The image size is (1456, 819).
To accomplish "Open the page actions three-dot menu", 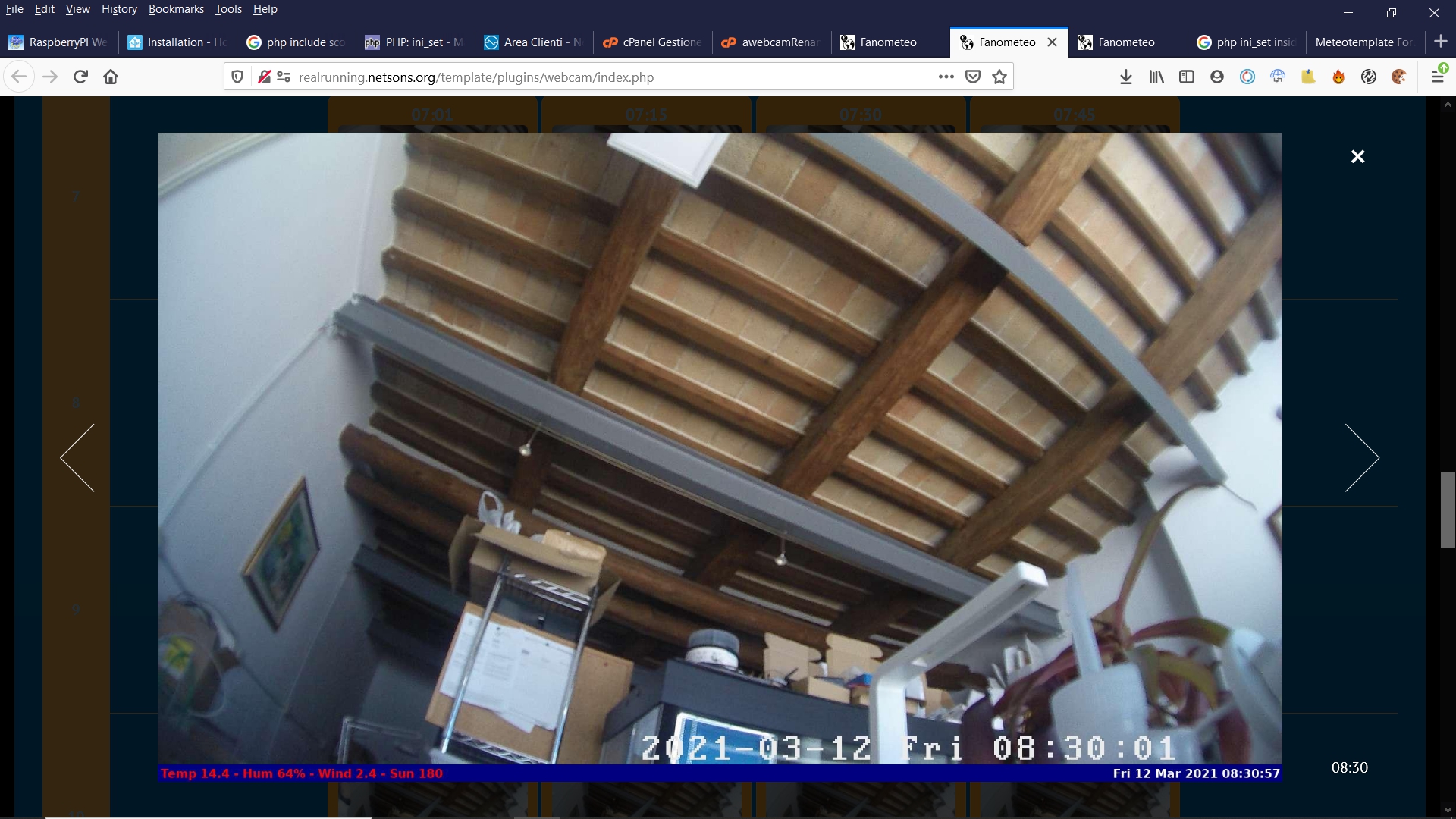I will tap(946, 77).
